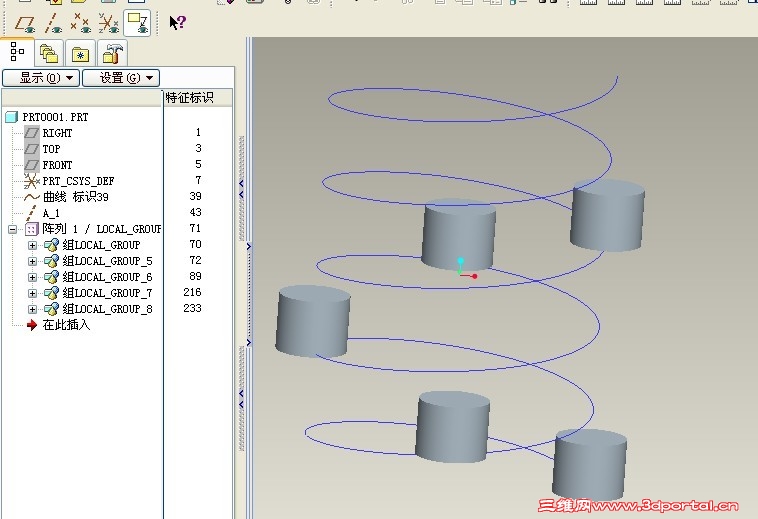Select the 组LOCAL_GROUP_5 tree row
Image resolution: width=758 pixels, height=519 pixels.
pyautogui.click(x=107, y=261)
